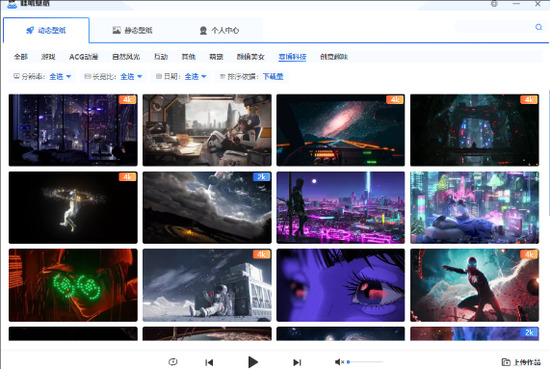Click the search magnifier icon

tap(538, 27)
